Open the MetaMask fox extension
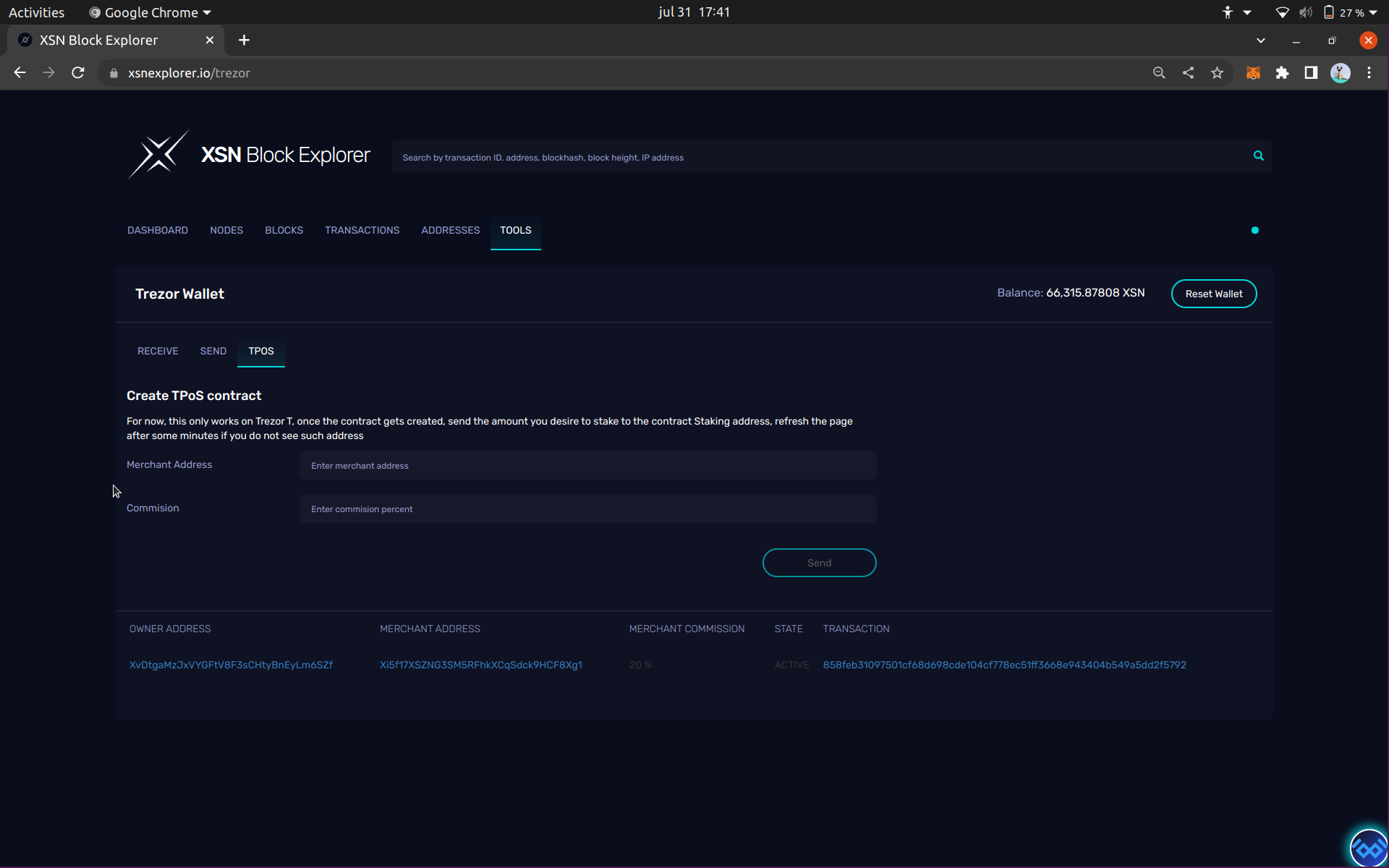 tap(1253, 73)
